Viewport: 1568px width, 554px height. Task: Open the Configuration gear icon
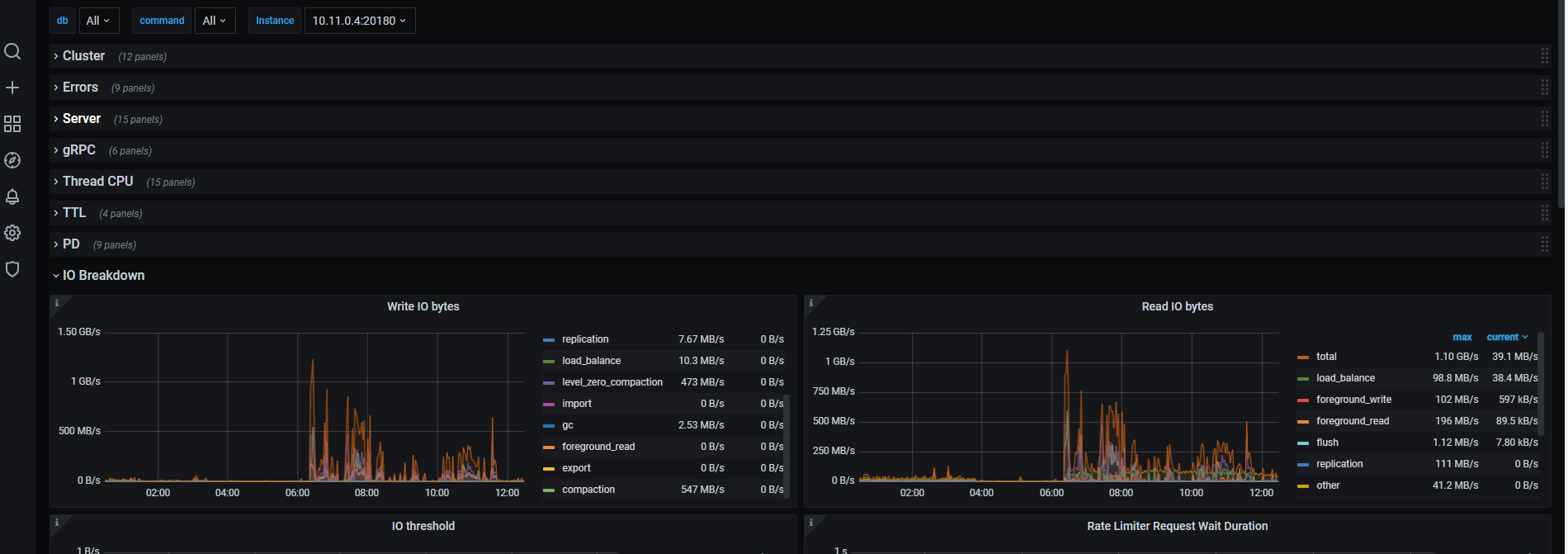coord(12,233)
